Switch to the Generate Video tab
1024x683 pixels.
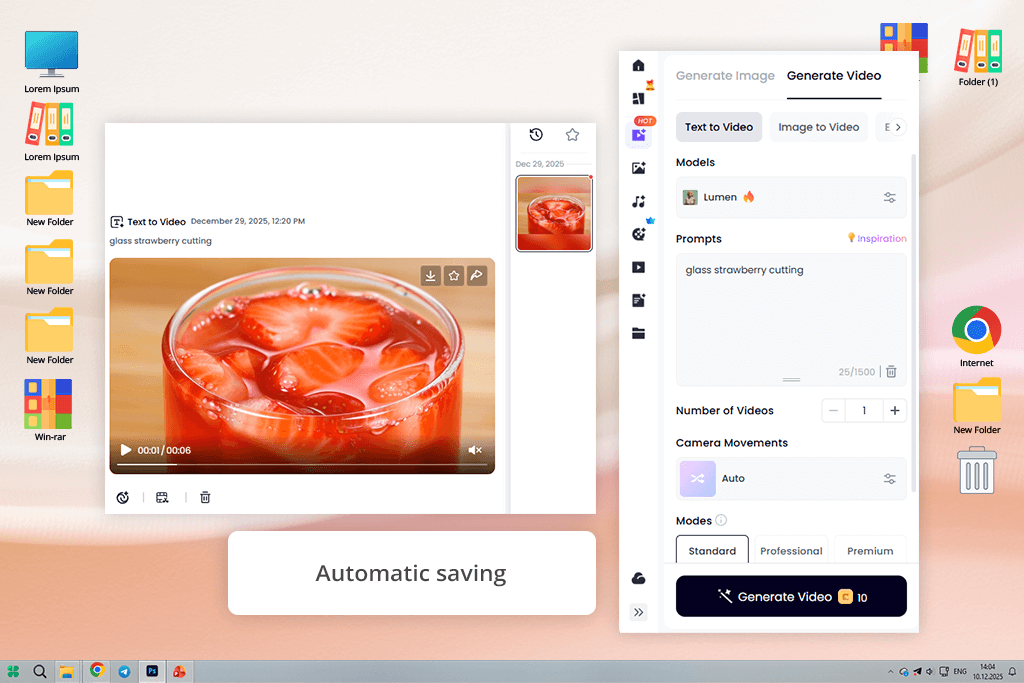[x=834, y=76]
